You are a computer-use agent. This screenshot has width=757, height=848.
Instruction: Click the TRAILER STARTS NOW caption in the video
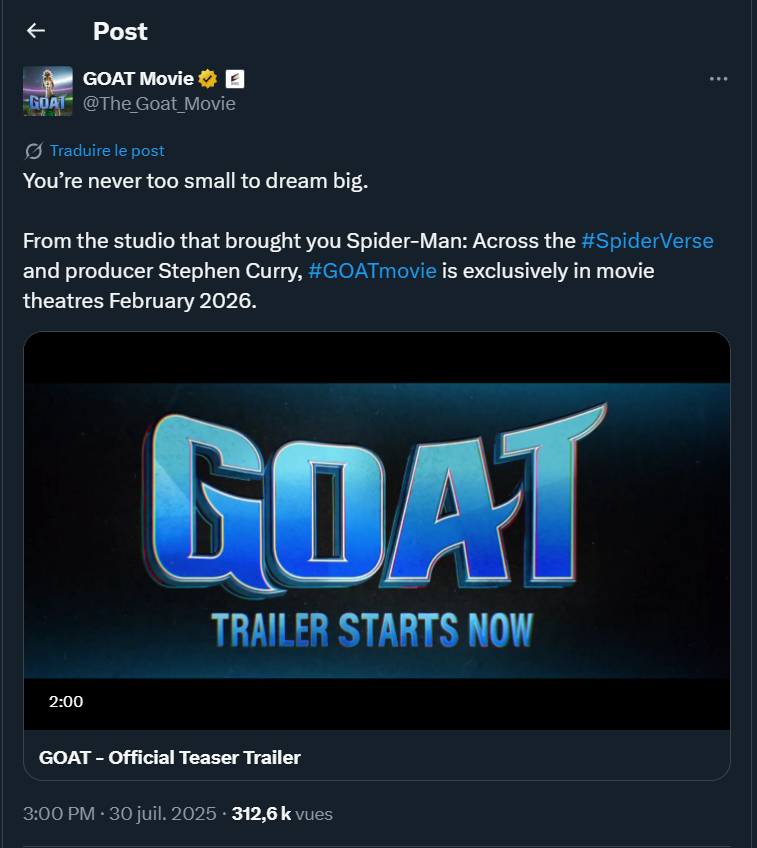[372, 630]
